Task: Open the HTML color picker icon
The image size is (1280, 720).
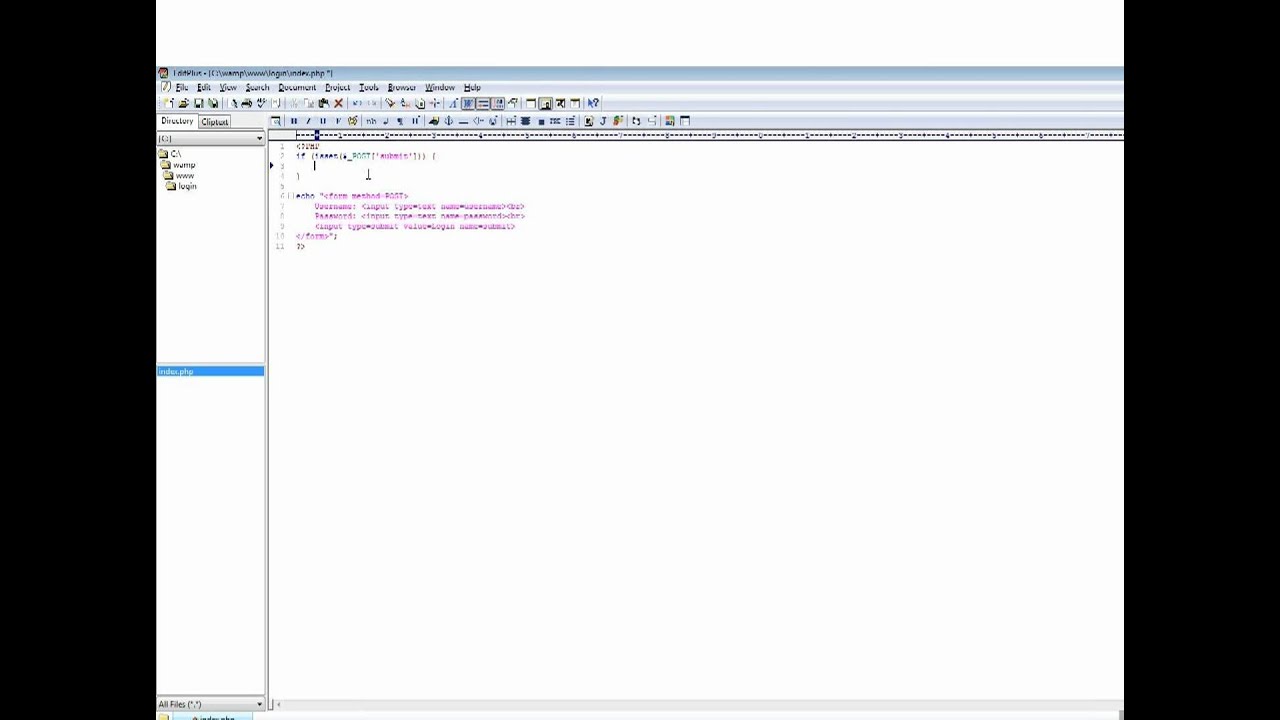Action: coord(352,121)
